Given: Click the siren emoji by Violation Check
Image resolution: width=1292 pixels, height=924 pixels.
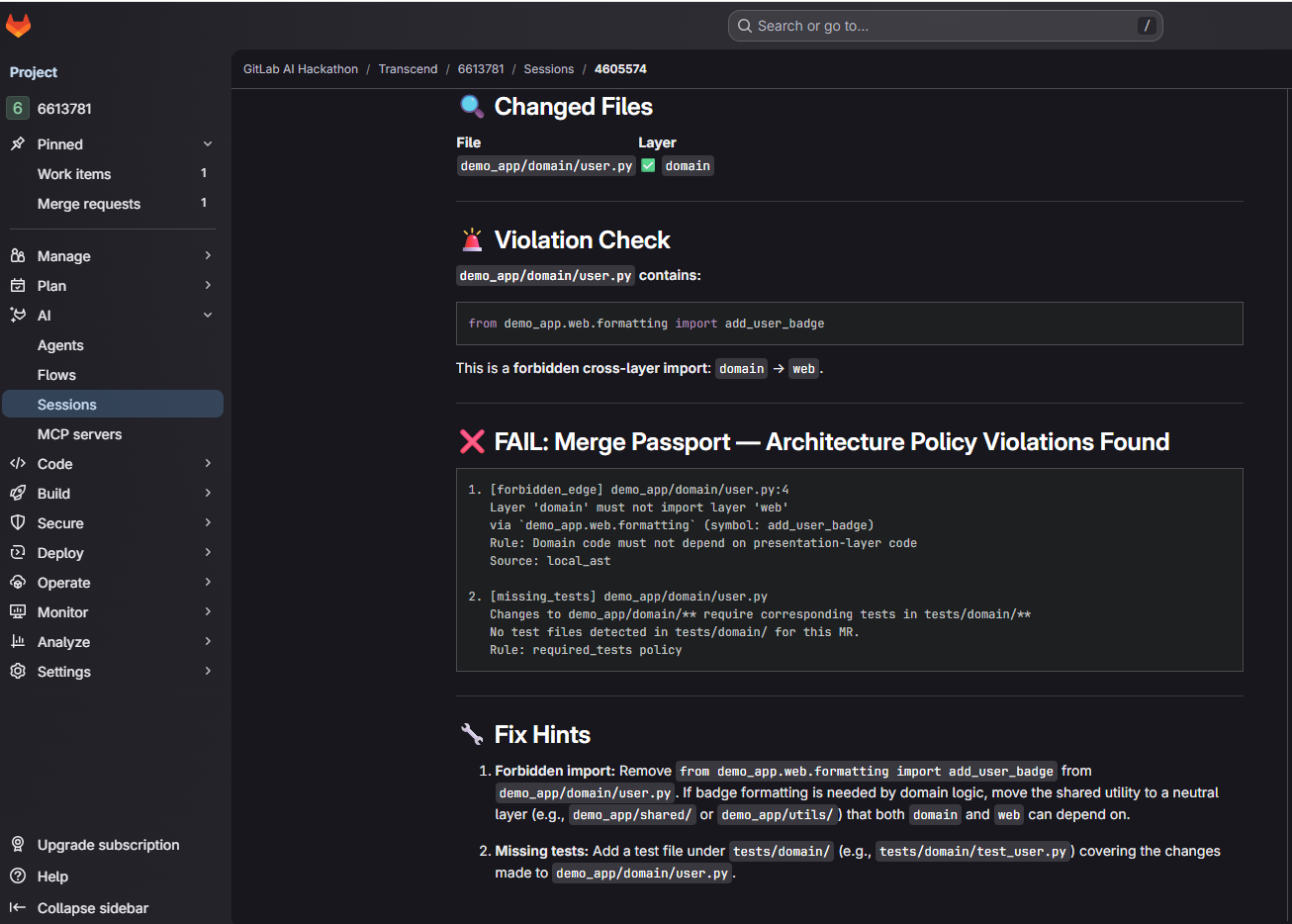Looking at the screenshot, I should pyautogui.click(x=473, y=240).
